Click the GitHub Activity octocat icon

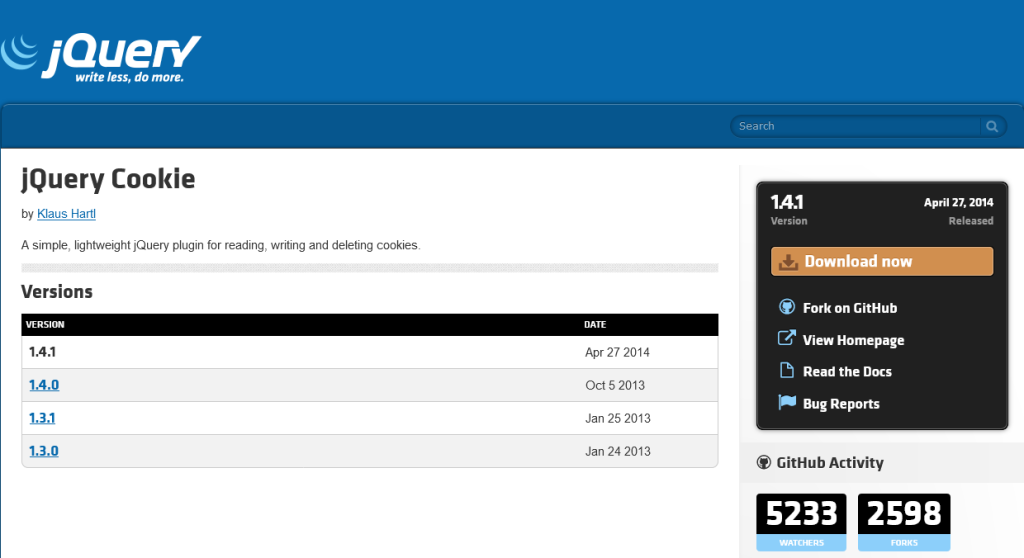click(763, 463)
